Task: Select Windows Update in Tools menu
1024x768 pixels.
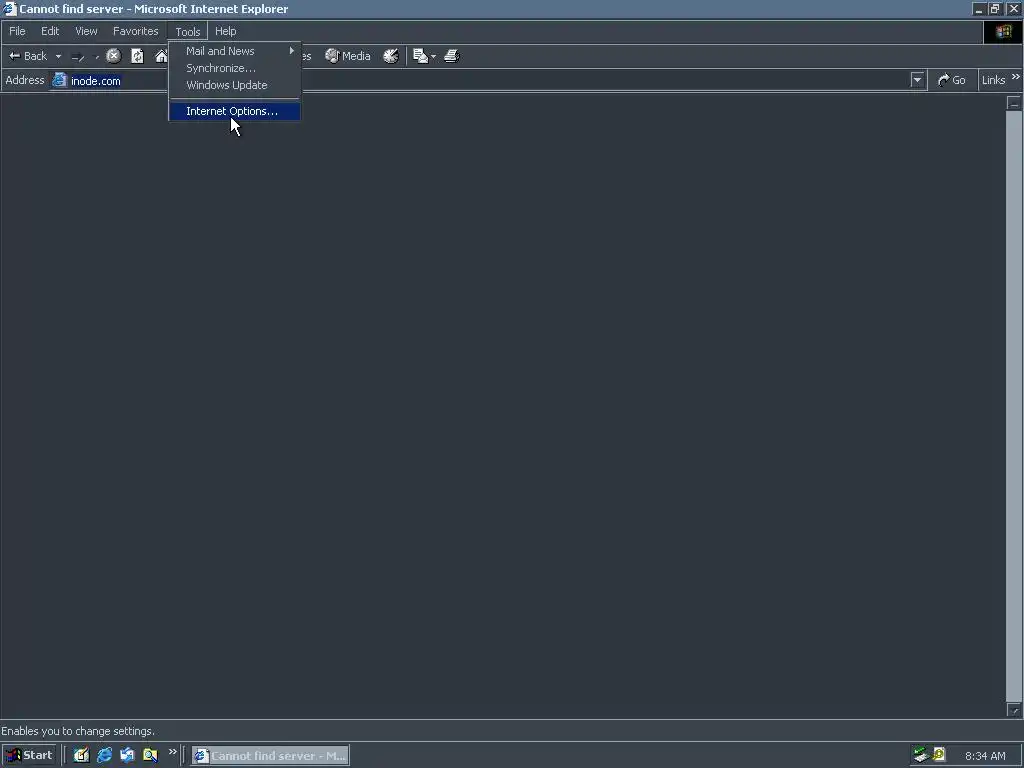Action: coord(235,85)
